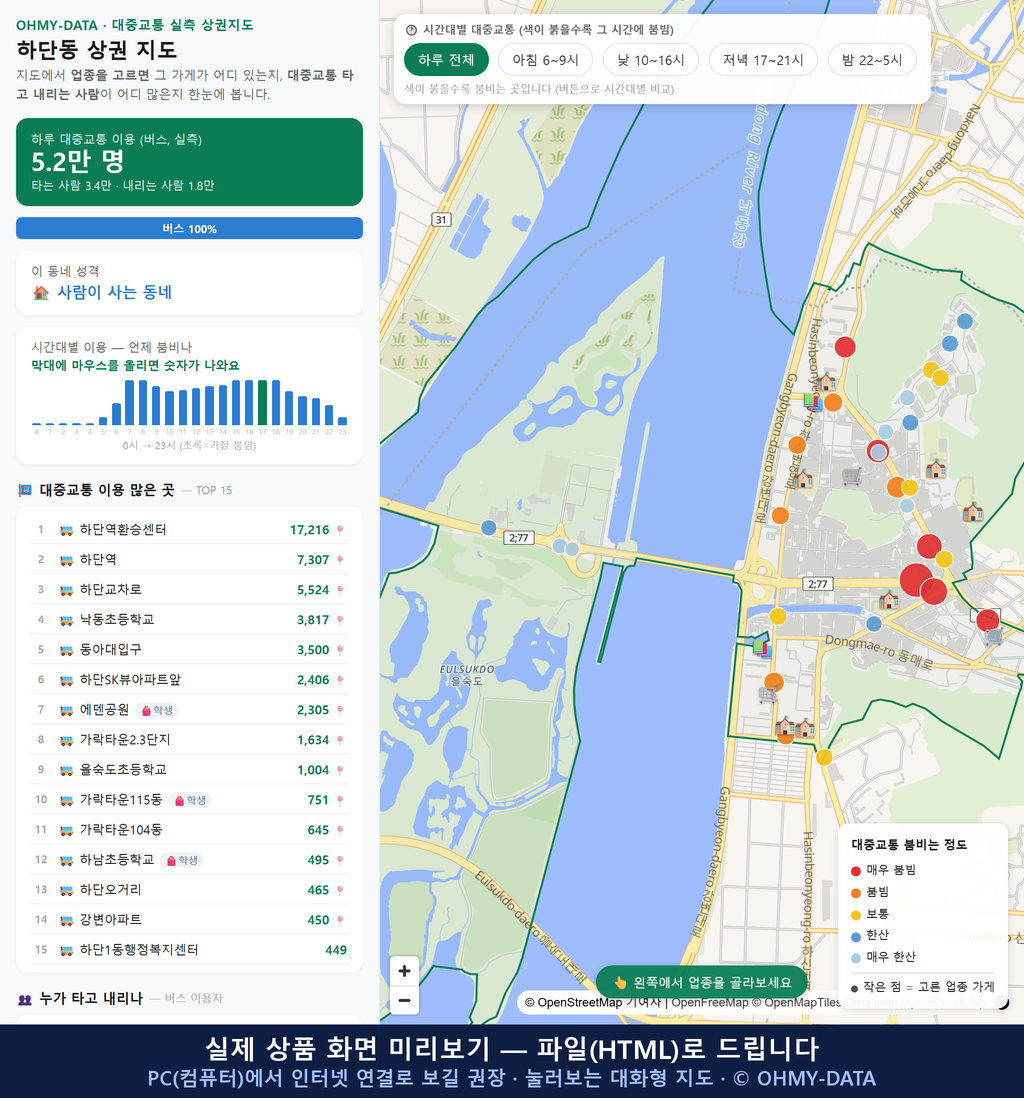Click the 학생 badge on 하남초등학교
The width and height of the screenshot is (1024, 1098).
(181, 860)
